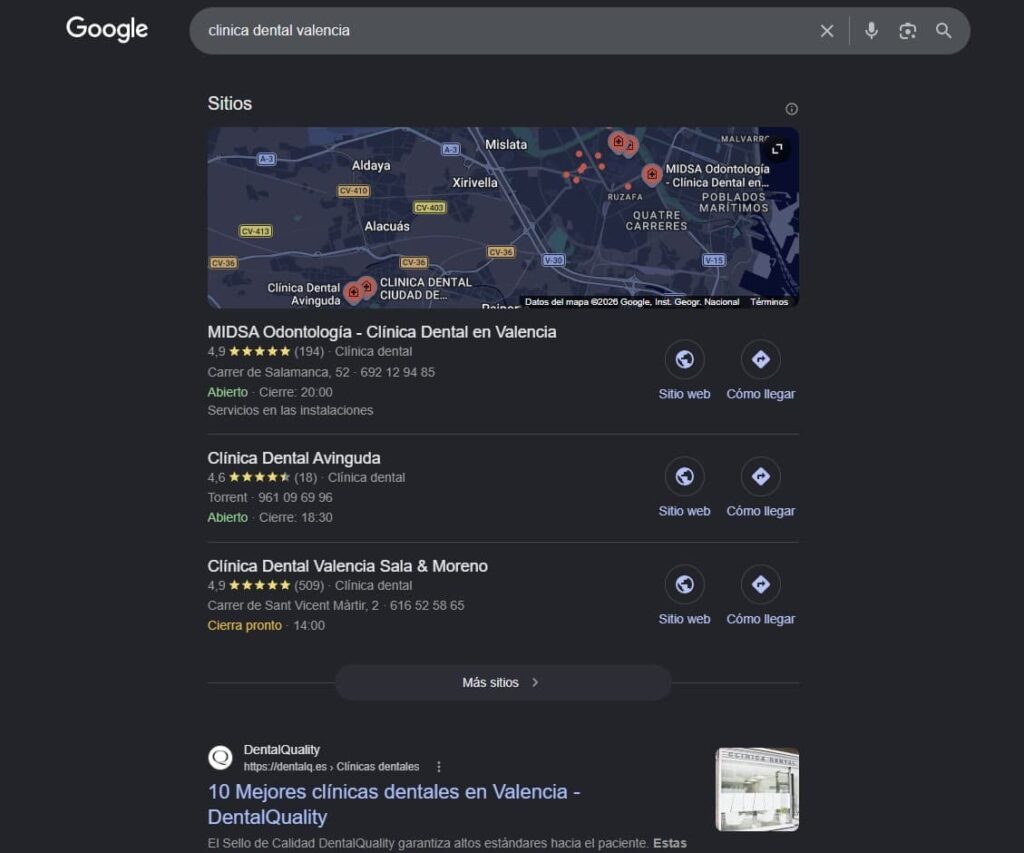Click the Clínica Dental Avinguda map pin

coord(353,292)
